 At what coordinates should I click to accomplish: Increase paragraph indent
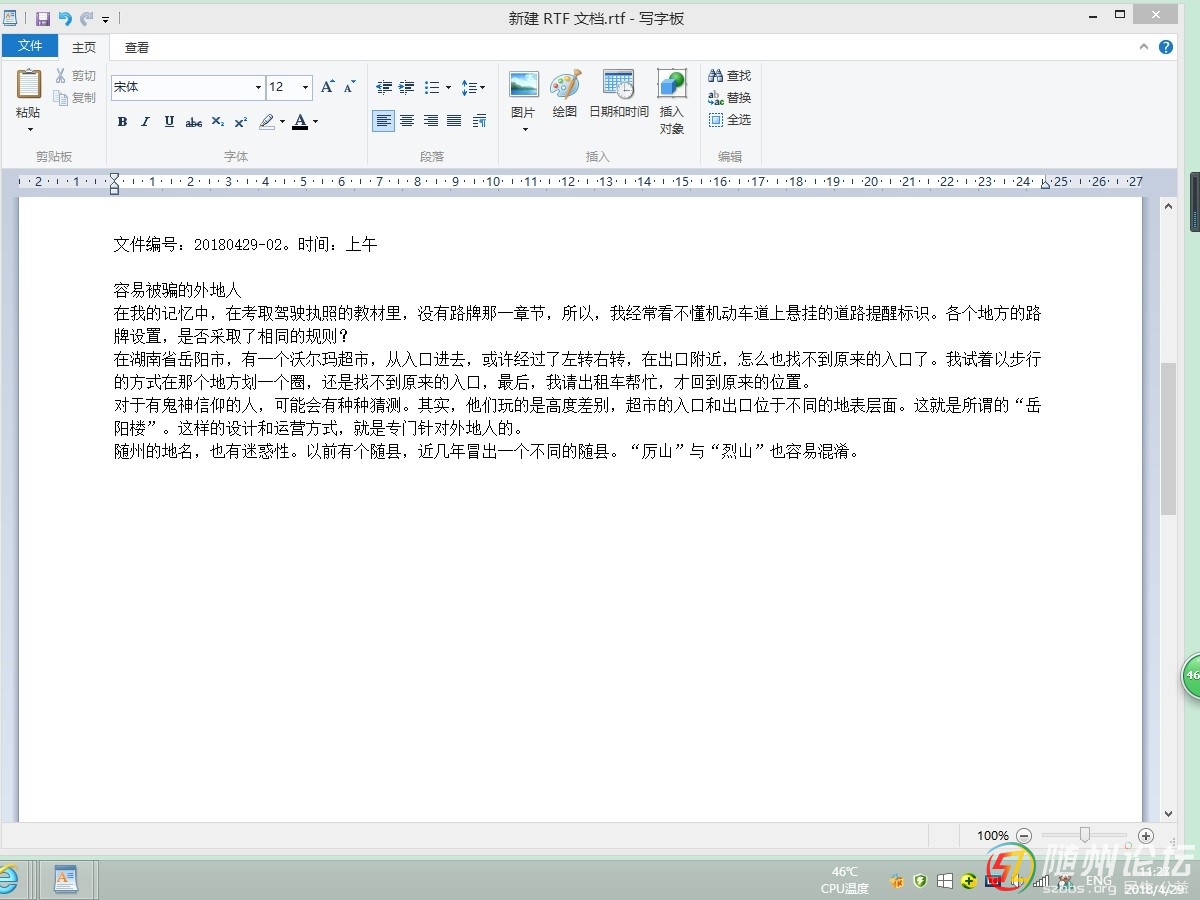click(407, 88)
